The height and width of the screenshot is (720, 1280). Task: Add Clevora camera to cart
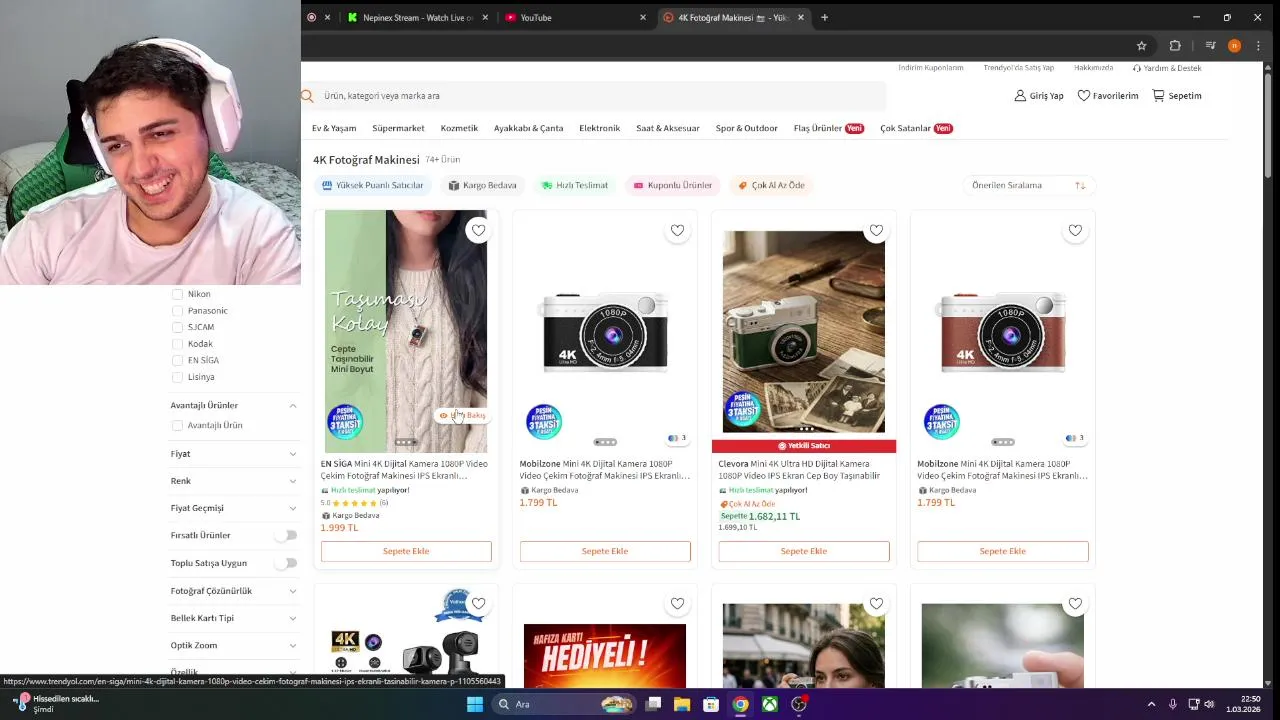pyautogui.click(x=804, y=551)
